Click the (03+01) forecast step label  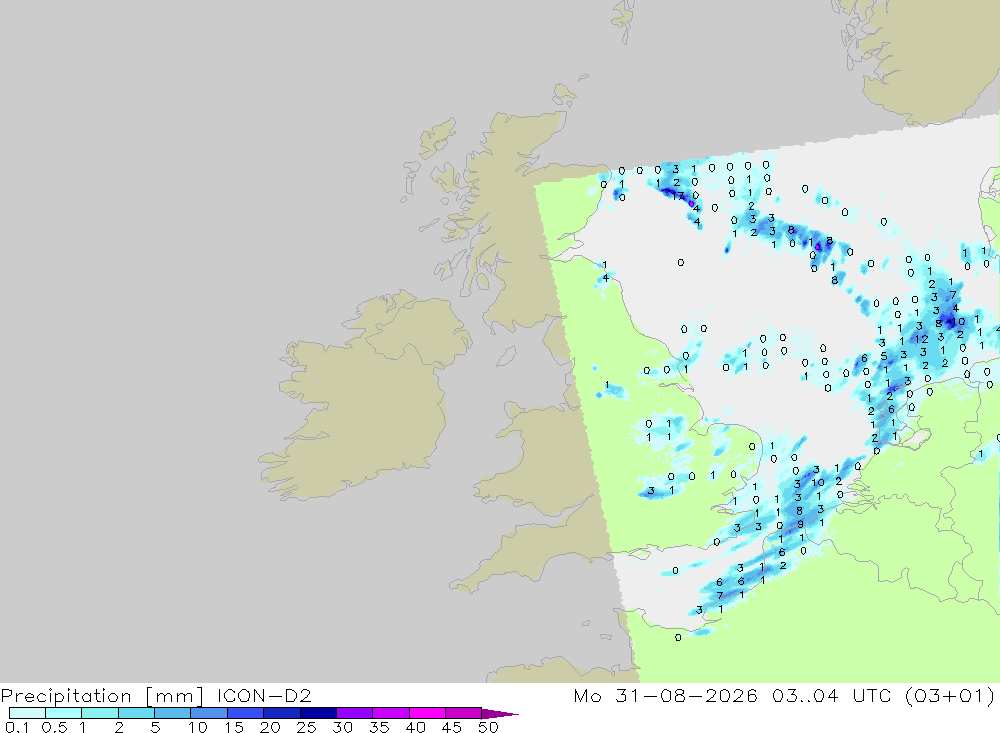[950, 695]
